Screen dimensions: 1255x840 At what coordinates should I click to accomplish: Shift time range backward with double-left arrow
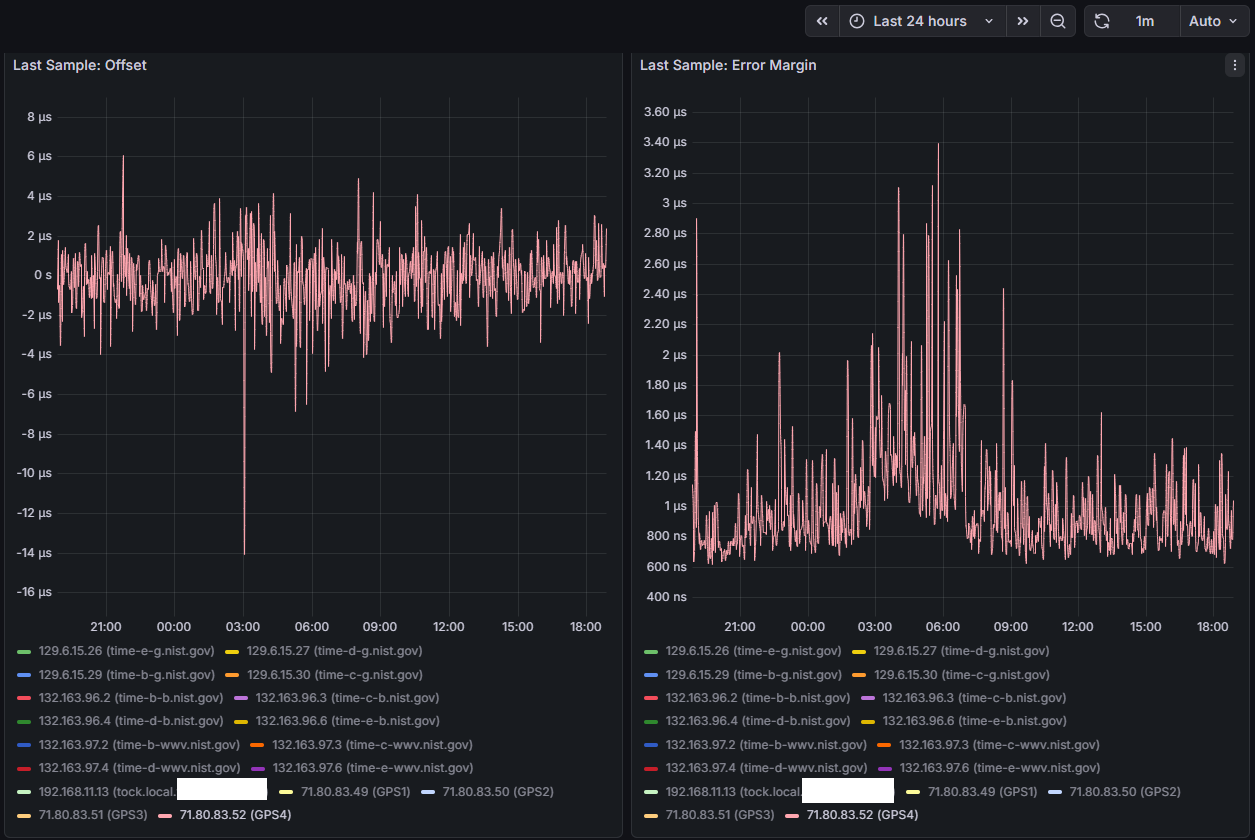tap(822, 21)
